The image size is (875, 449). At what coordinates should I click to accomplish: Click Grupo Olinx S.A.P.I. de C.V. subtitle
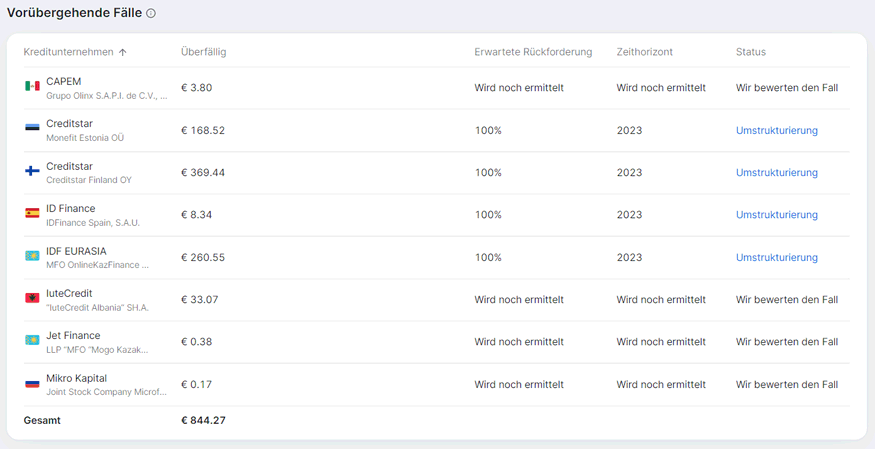[x=107, y=95]
